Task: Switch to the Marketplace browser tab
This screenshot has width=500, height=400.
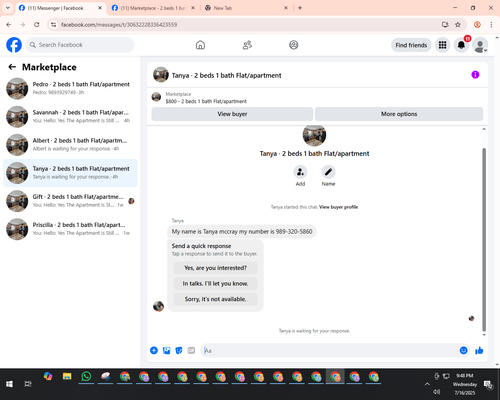Action: click(x=153, y=8)
